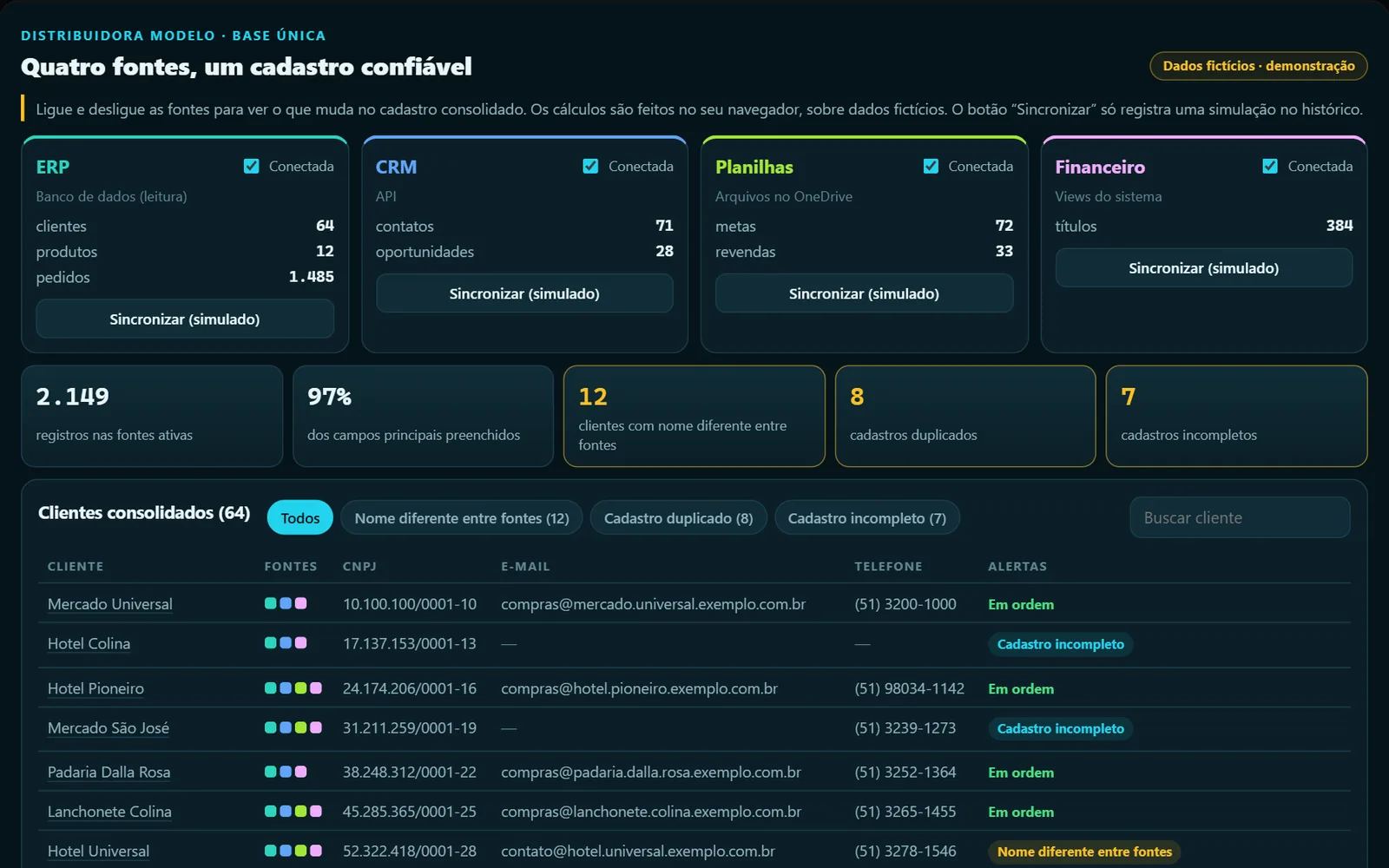Select the 8 cadastros duplicados summary card
This screenshot has height=868, width=1389.
tap(965, 416)
